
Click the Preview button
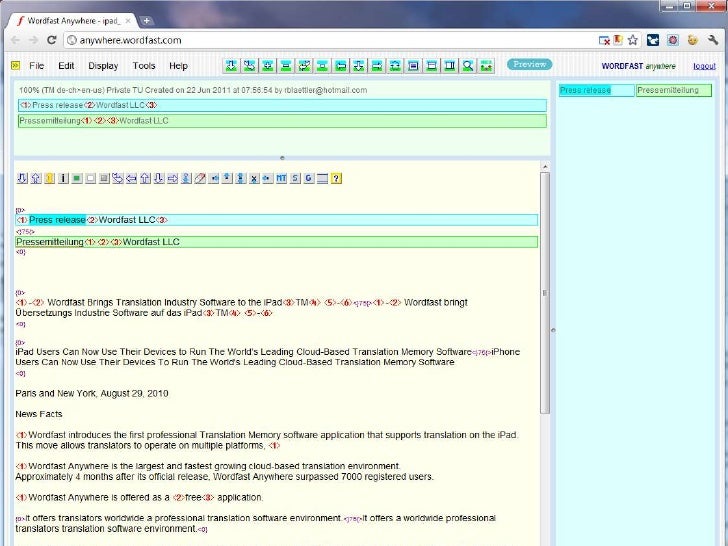pos(529,65)
